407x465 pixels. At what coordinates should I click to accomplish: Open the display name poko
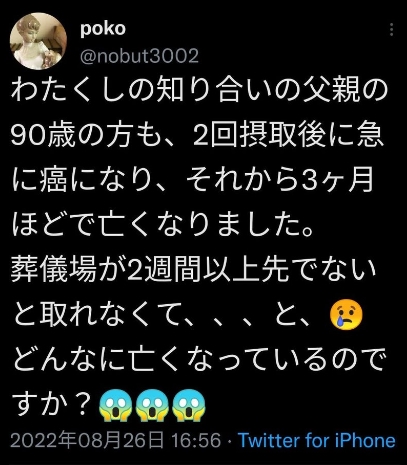point(103,29)
